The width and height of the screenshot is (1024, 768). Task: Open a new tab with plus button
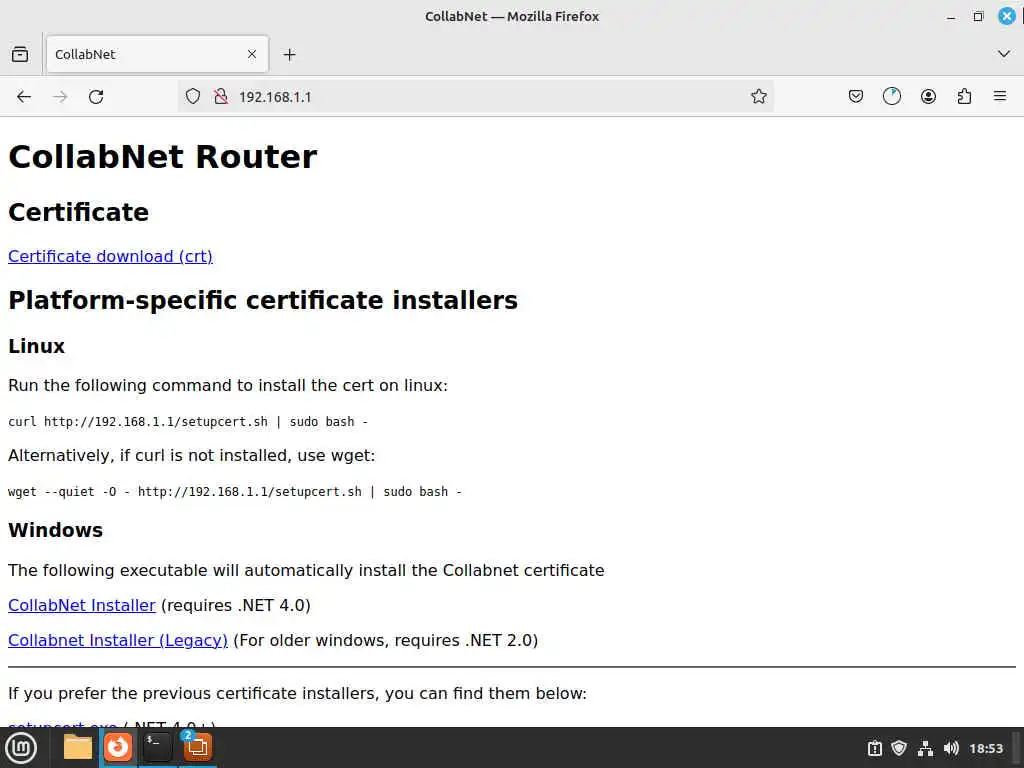tap(289, 55)
